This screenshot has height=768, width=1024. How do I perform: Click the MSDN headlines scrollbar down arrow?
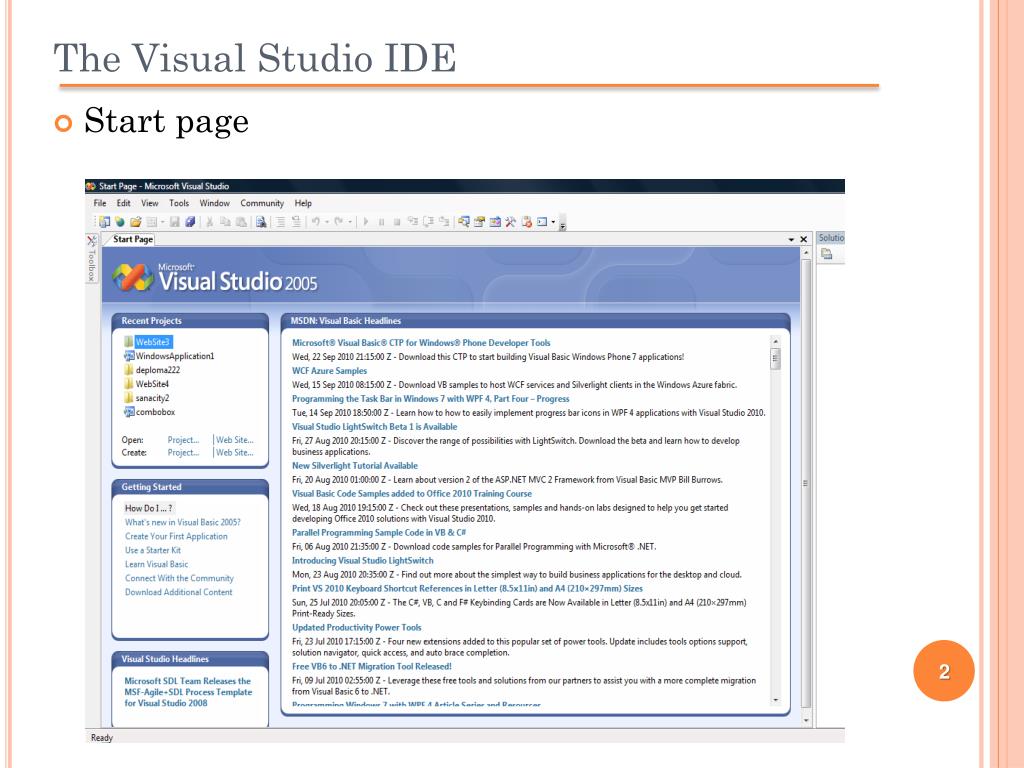point(775,699)
